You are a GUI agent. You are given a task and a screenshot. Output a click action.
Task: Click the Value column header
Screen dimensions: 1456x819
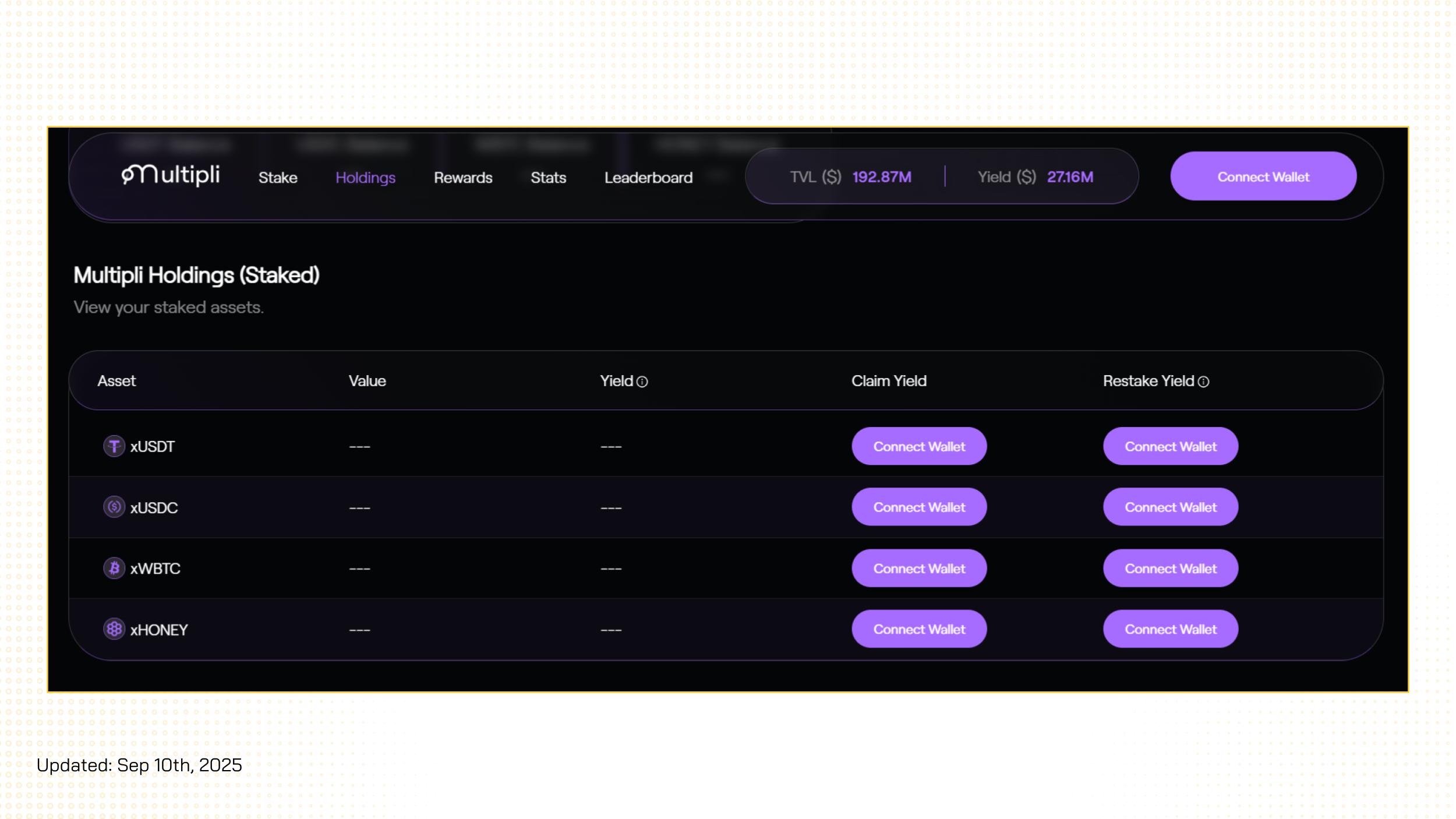coord(367,381)
